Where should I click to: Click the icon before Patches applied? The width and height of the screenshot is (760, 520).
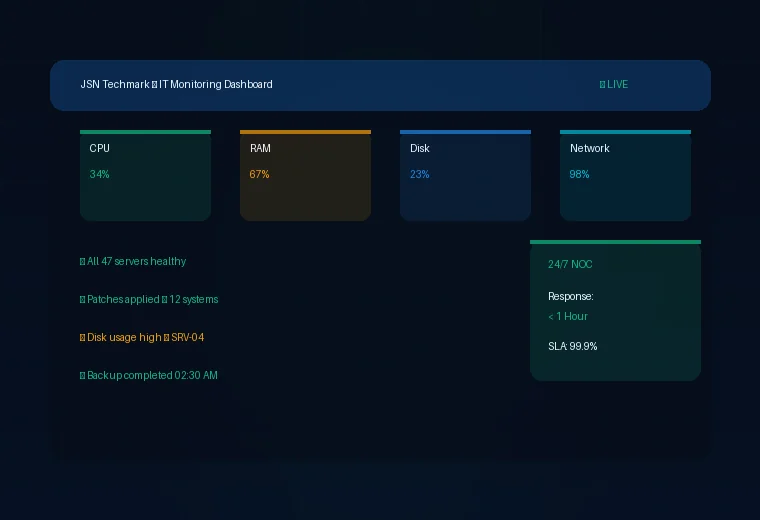(83, 300)
